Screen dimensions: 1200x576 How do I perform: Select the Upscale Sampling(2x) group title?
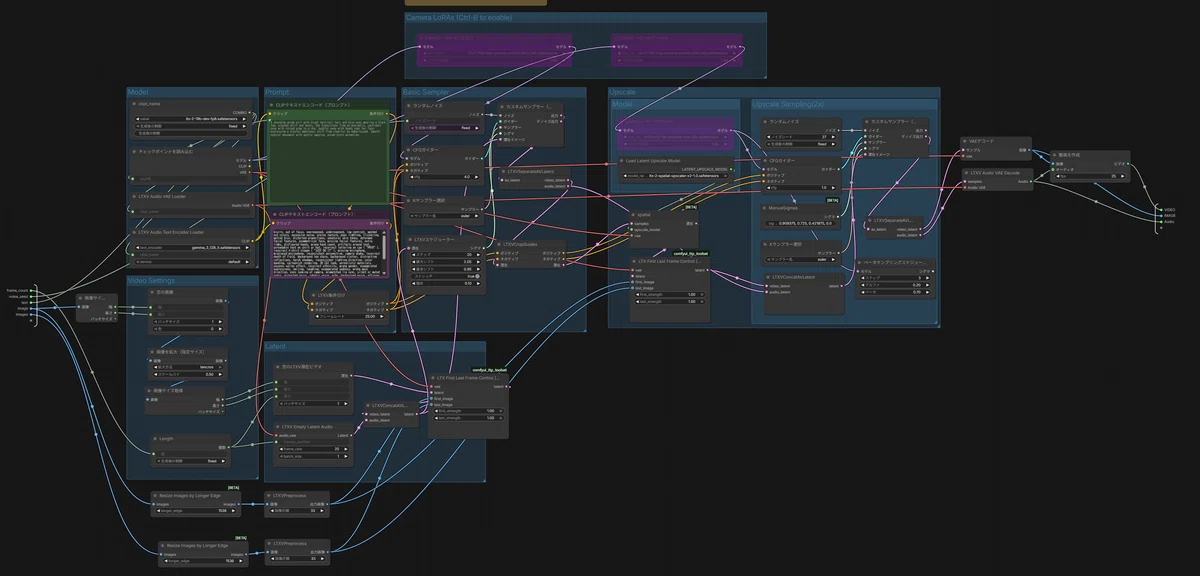(x=788, y=104)
